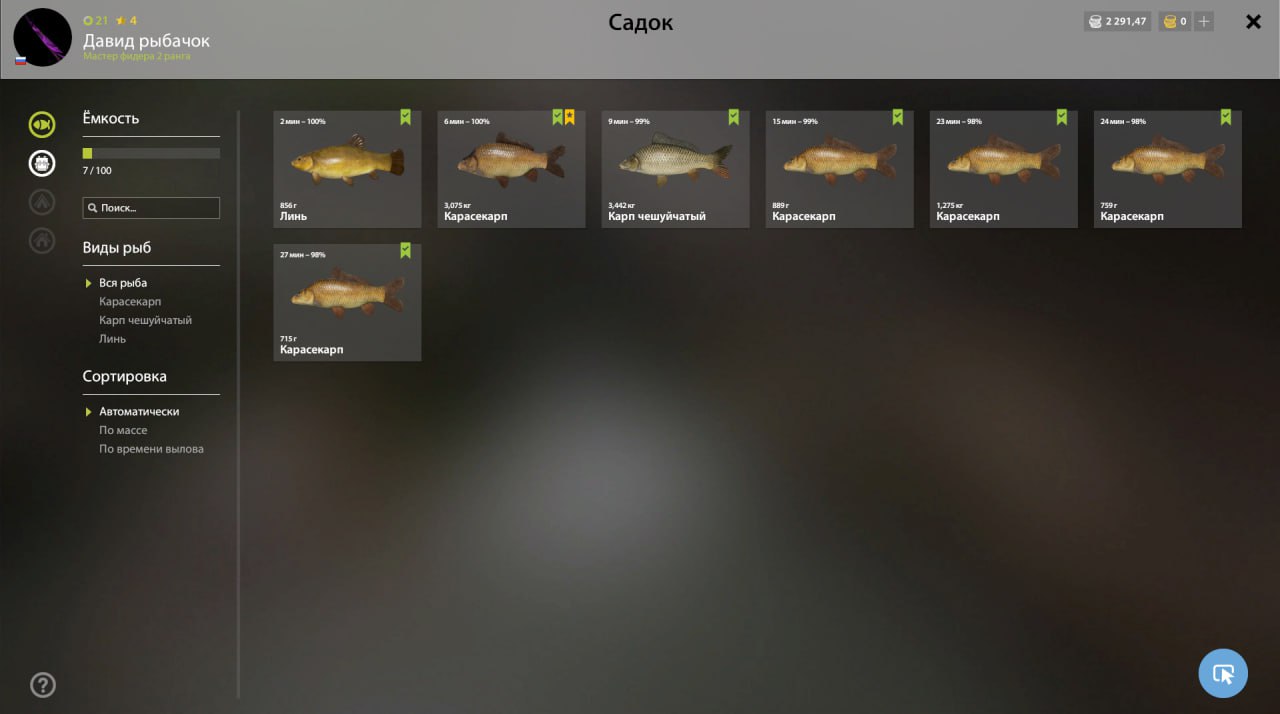Click the Ёмкость capacity progress bar

151,153
